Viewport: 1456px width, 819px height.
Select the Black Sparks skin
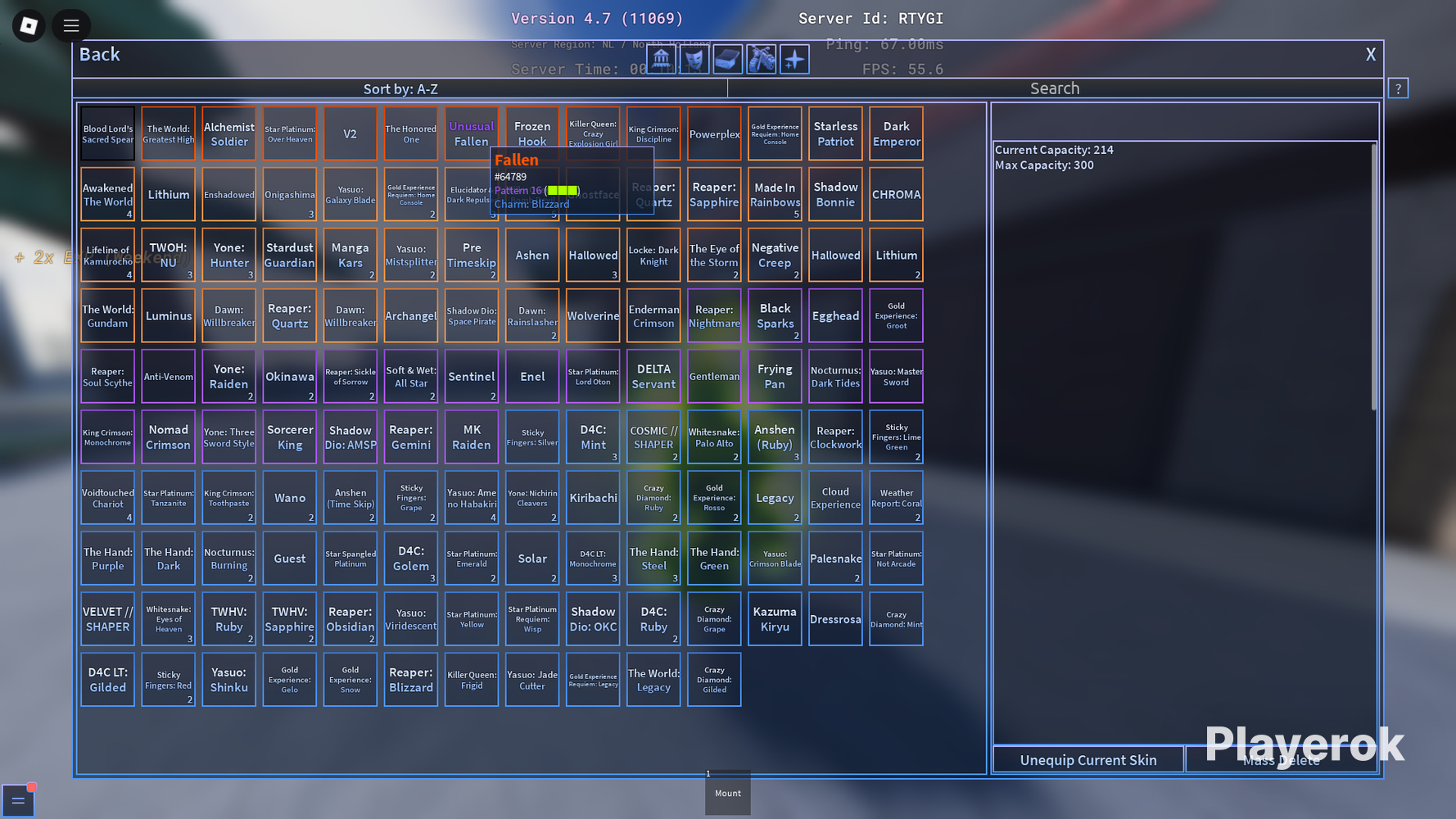(x=775, y=315)
